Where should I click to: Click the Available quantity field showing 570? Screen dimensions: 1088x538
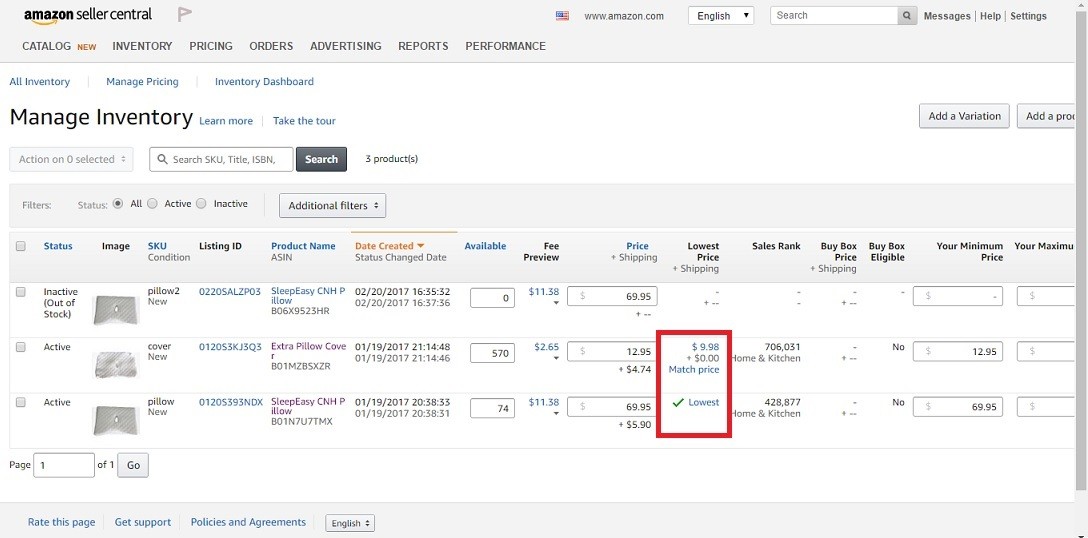(x=491, y=352)
